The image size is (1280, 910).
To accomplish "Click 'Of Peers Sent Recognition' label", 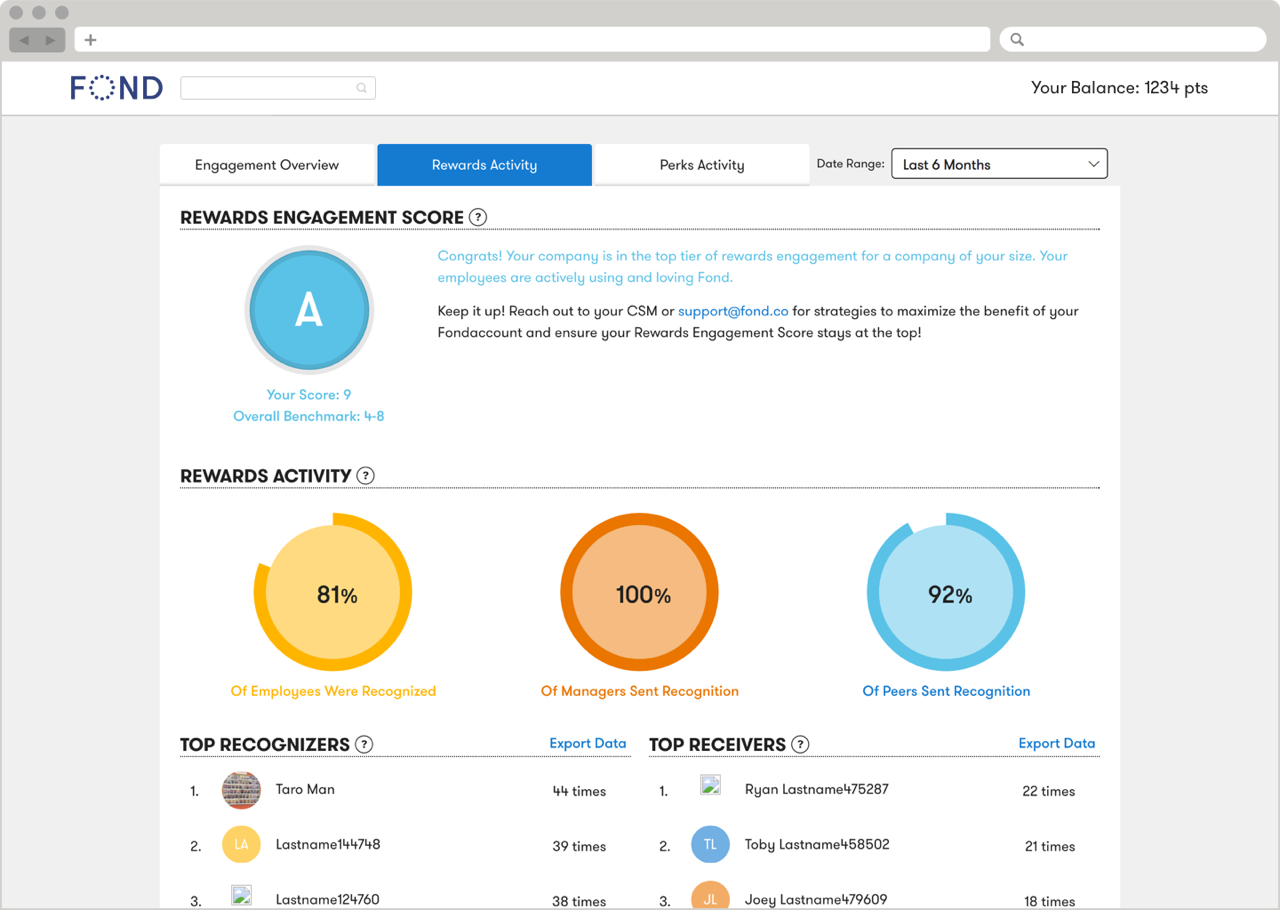I will (x=946, y=691).
